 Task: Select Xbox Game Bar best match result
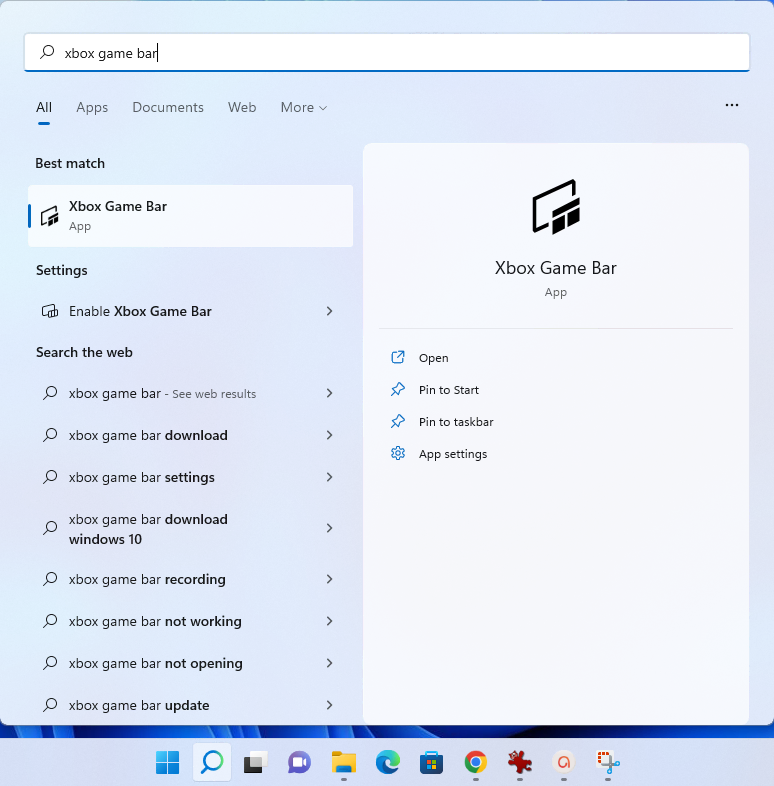(190, 216)
